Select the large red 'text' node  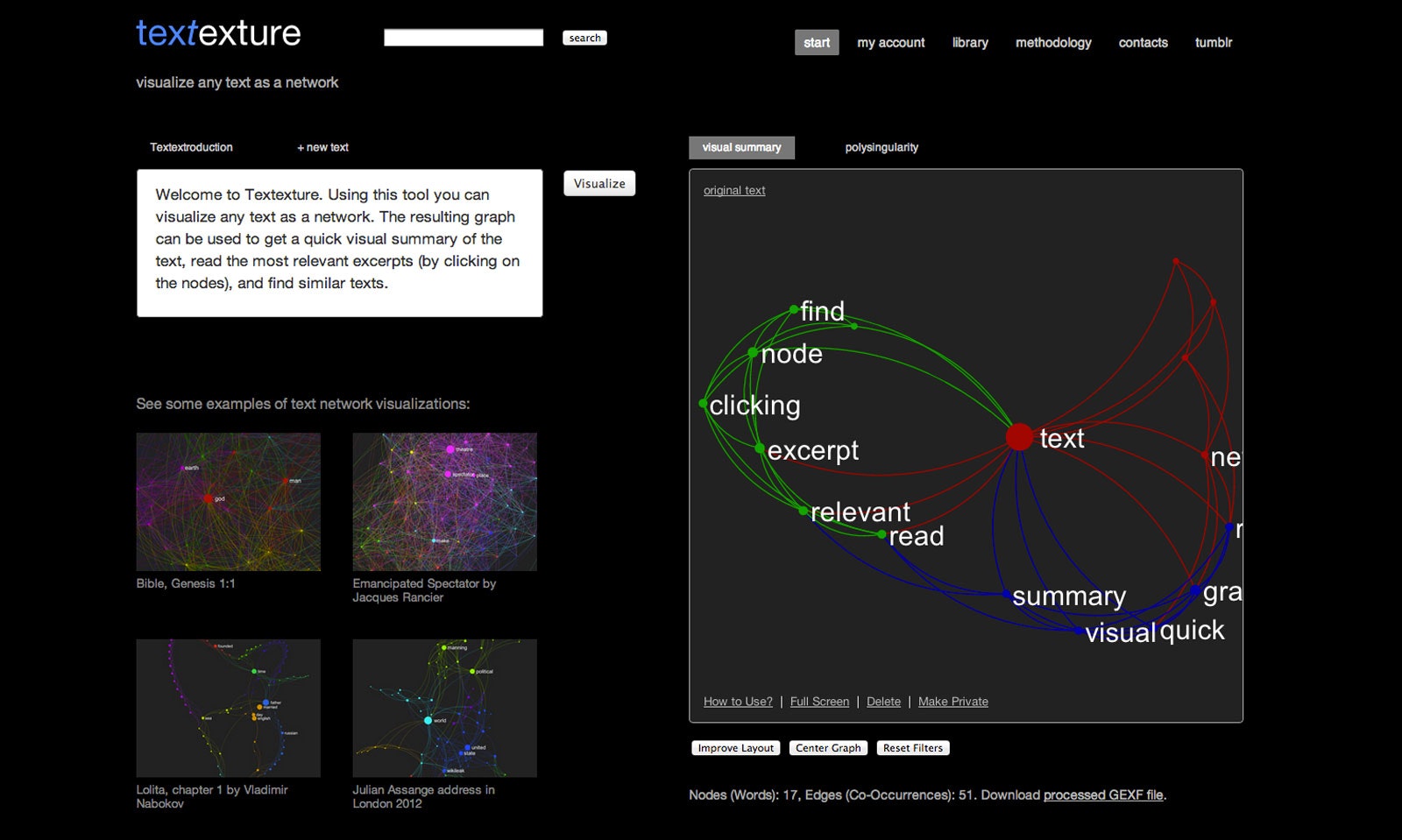[1019, 437]
